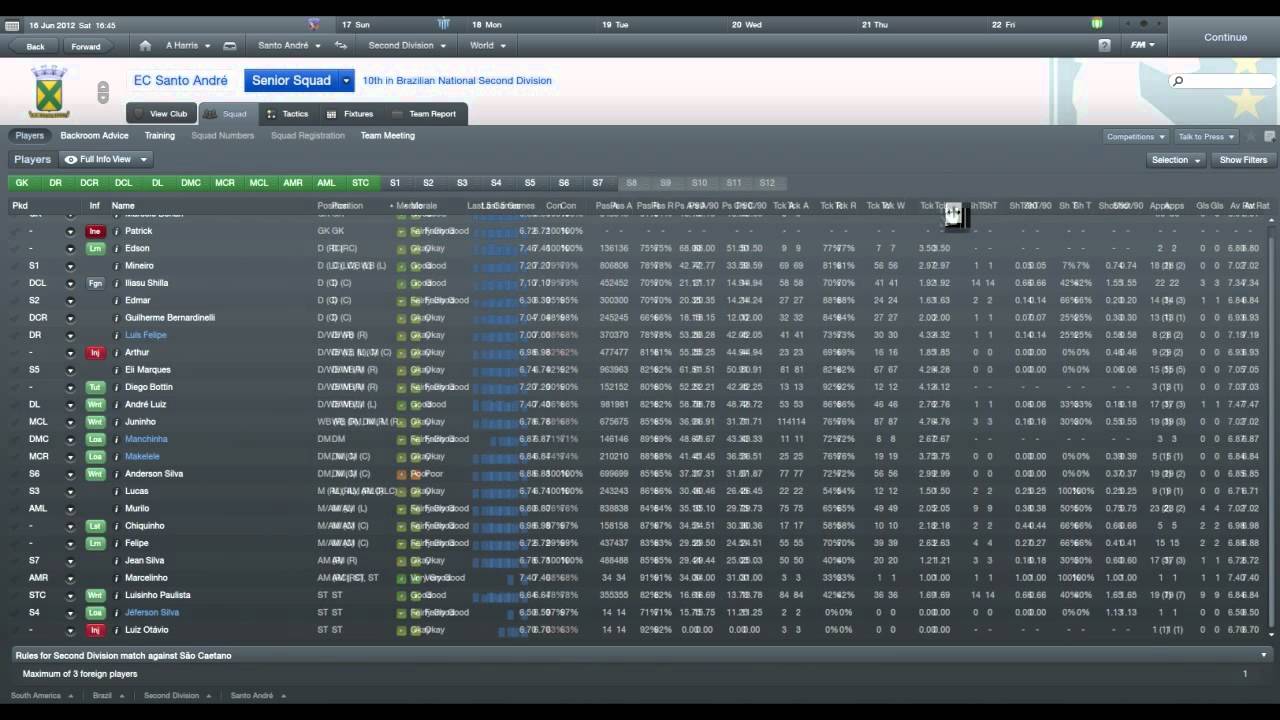1280x720 pixels.
Task: Click the Ine status badge for Patrick
Action: click(x=95, y=231)
